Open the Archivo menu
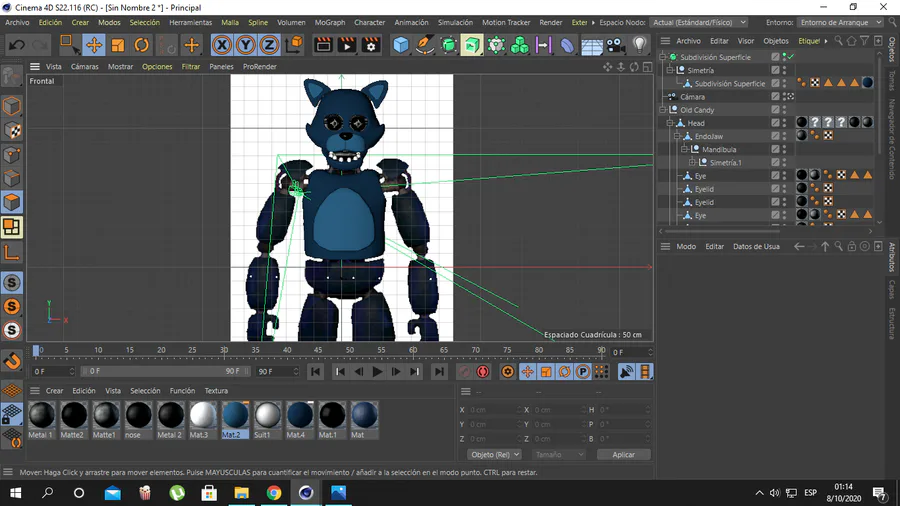 click(17, 22)
